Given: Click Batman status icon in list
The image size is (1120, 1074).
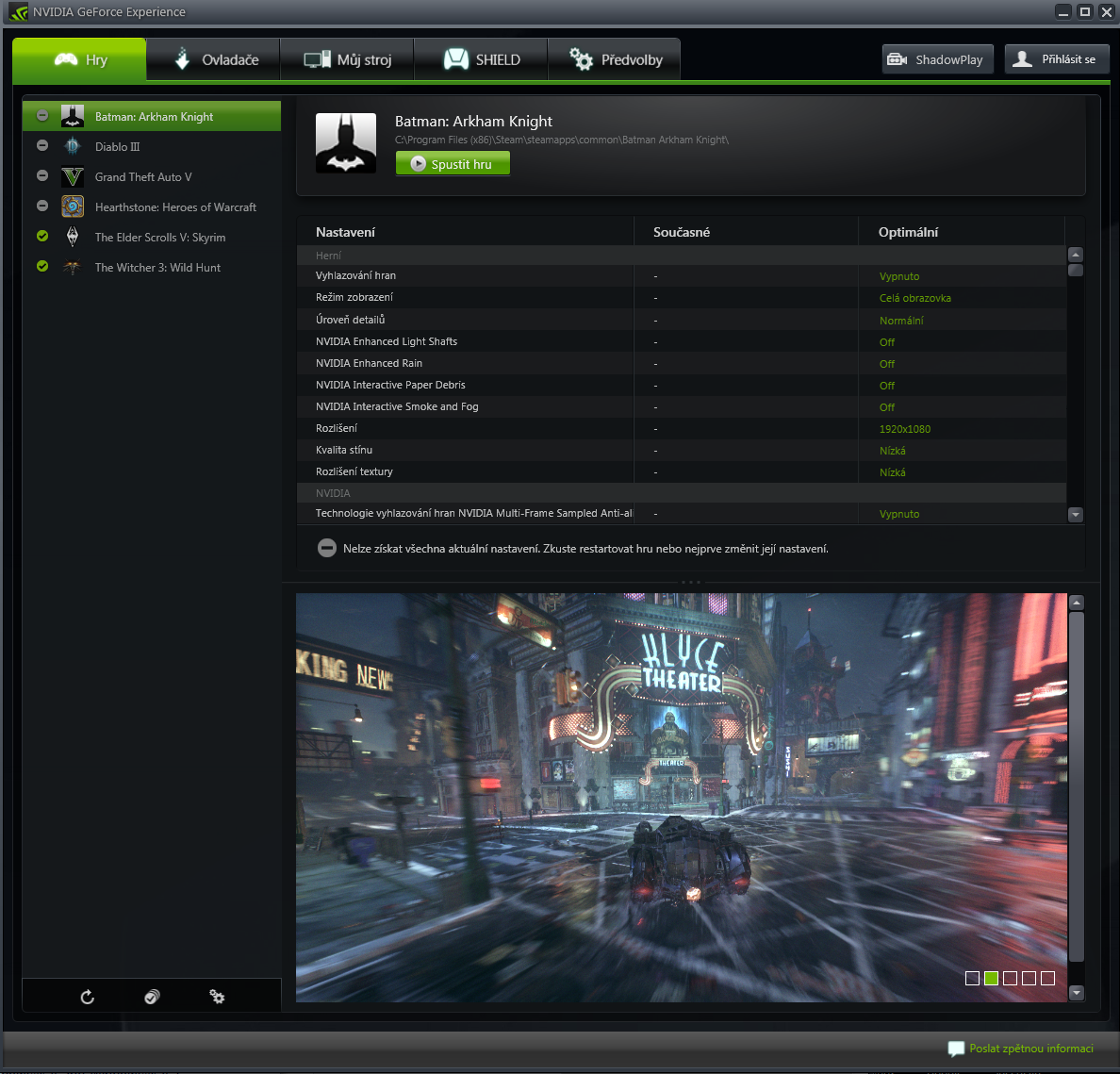Looking at the screenshot, I should pos(42,115).
